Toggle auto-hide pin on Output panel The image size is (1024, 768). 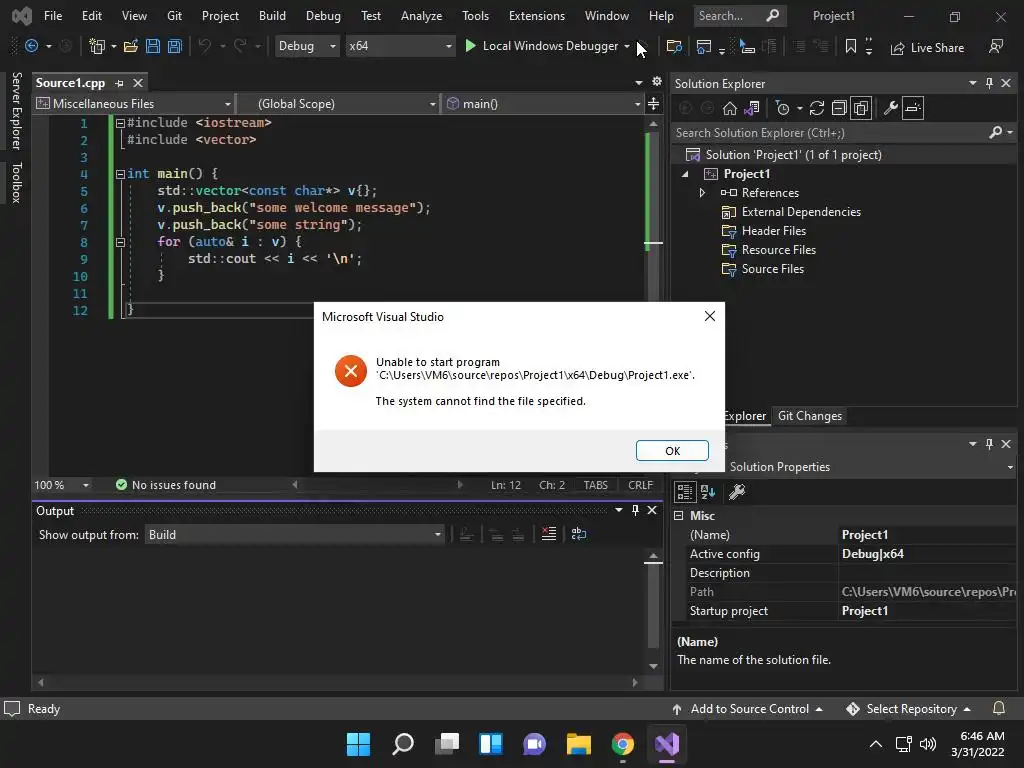coord(635,510)
